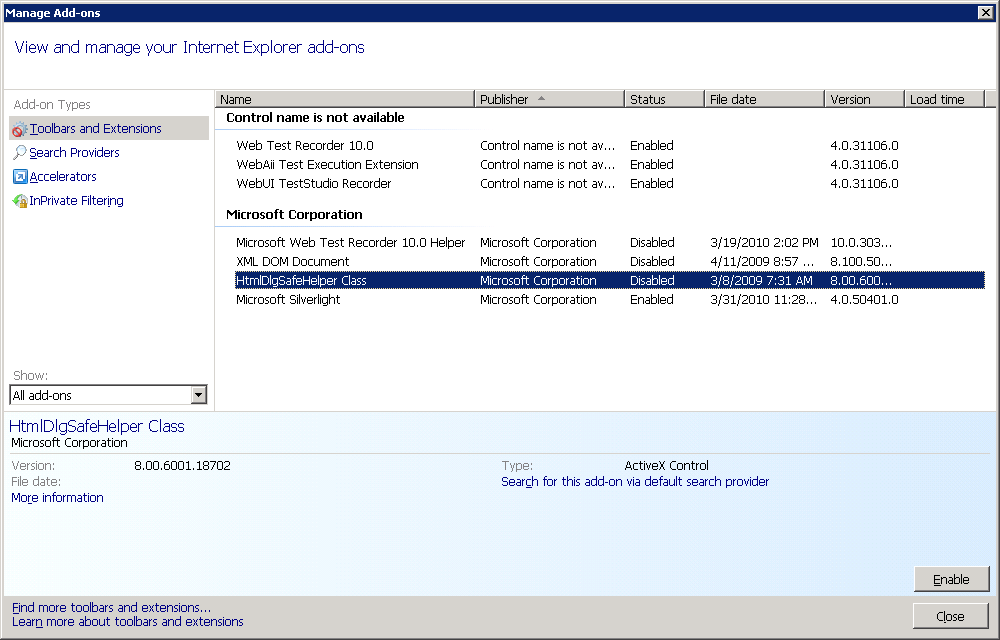1000x640 pixels.
Task: Open Find more toolbars and extensions link
Action: coord(111,607)
